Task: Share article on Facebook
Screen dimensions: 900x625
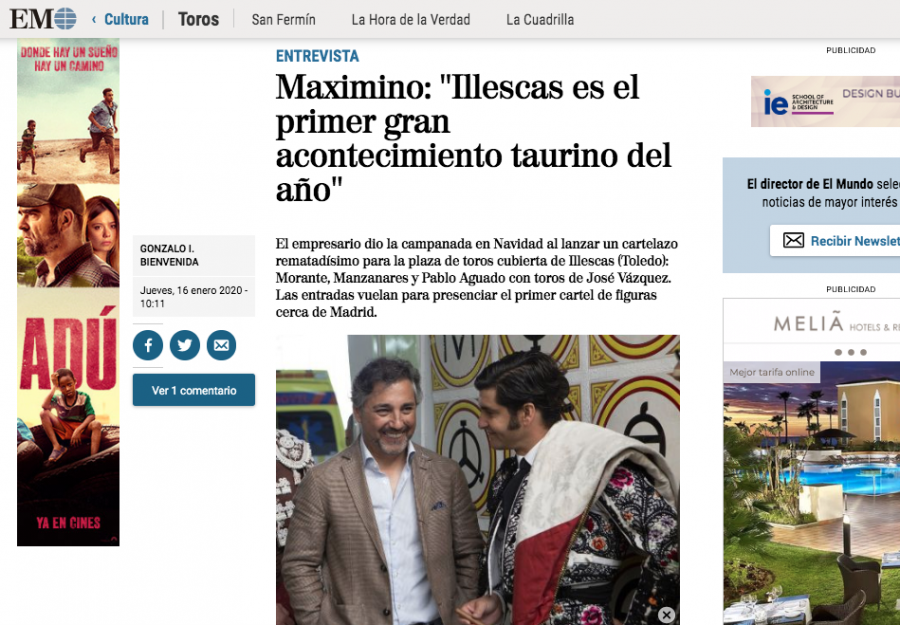Action: [148, 346]
